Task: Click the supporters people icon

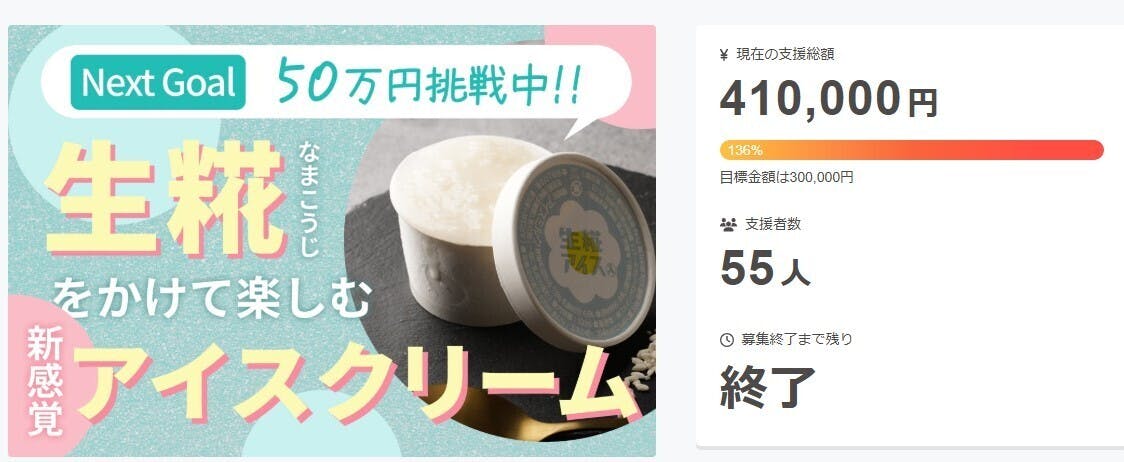Action: click(x=728, y=225)
